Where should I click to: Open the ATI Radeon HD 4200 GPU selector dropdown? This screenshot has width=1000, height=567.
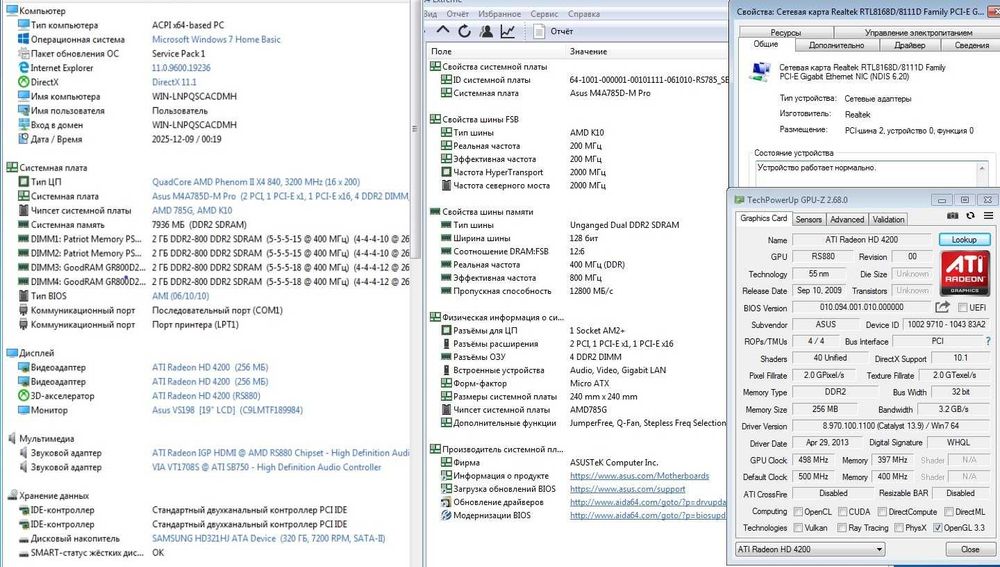point(809,549)
